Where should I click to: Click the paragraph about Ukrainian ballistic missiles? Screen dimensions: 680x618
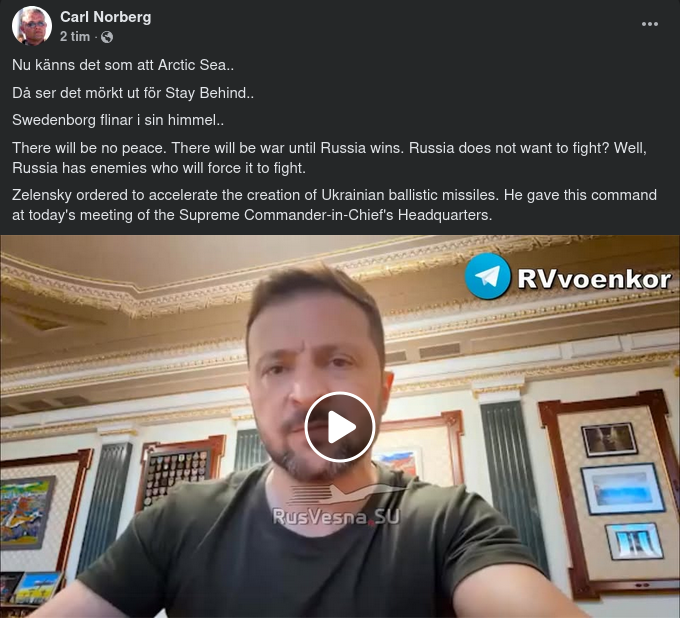[x=334, y=205]
